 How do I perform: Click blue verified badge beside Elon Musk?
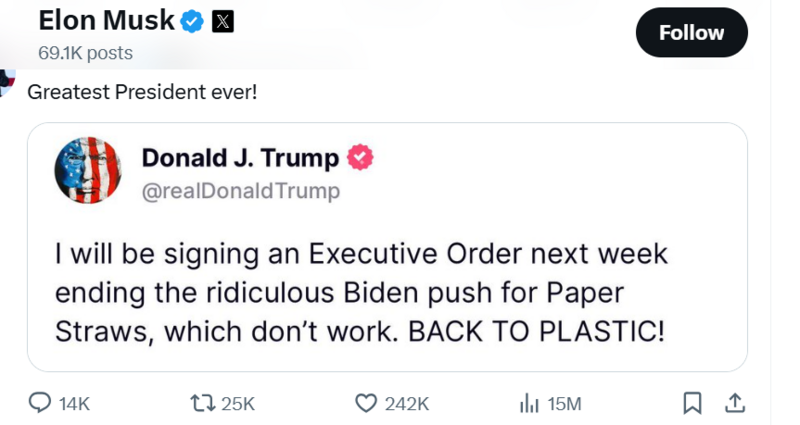[x=193, y=21]
